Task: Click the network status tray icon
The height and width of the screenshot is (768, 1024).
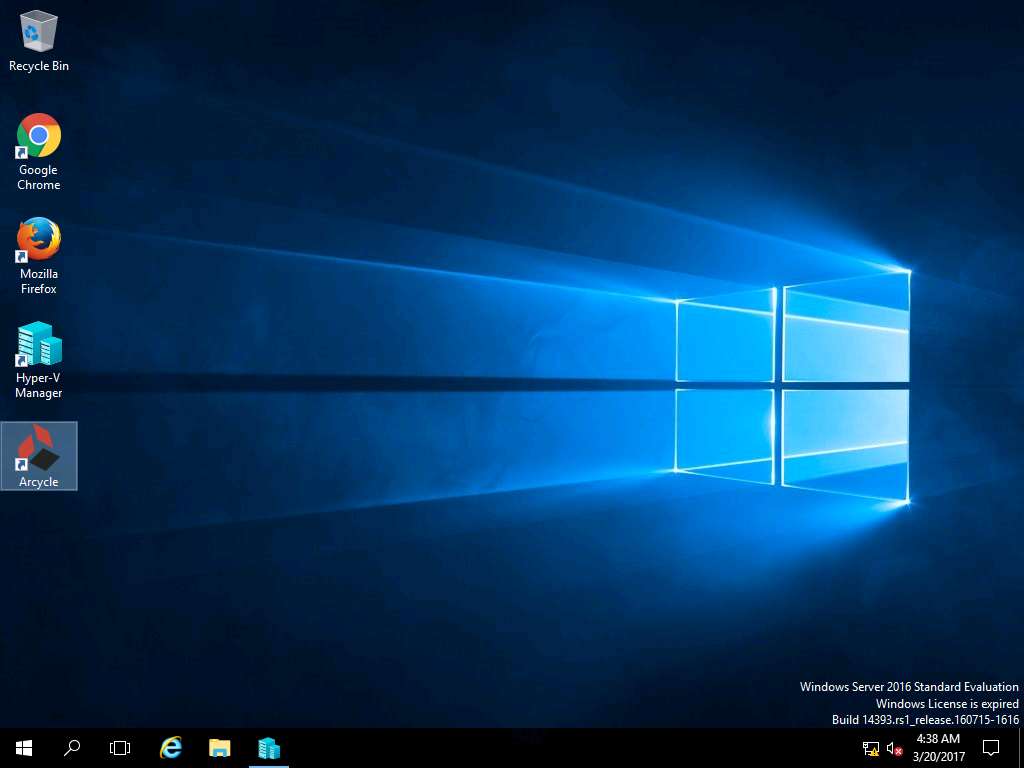Action: pyautogui.click(x=871, y=748)
